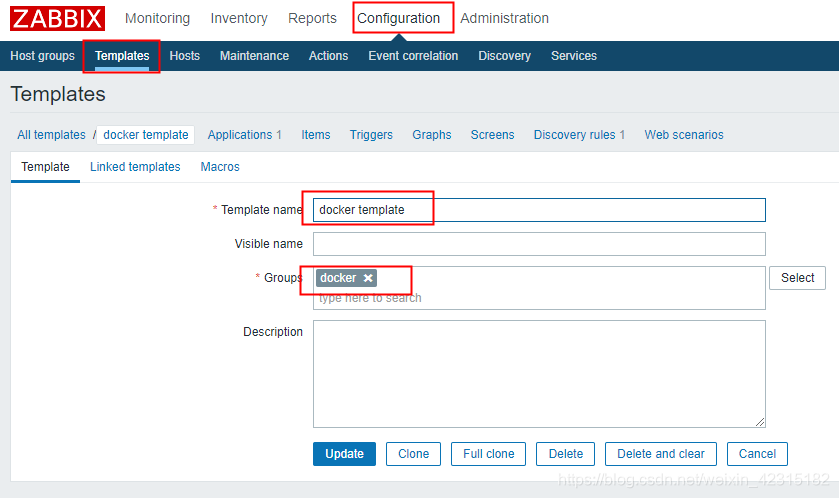Click the Description text area
Screen dimensions: 839x498
click(x=539, y=374)
